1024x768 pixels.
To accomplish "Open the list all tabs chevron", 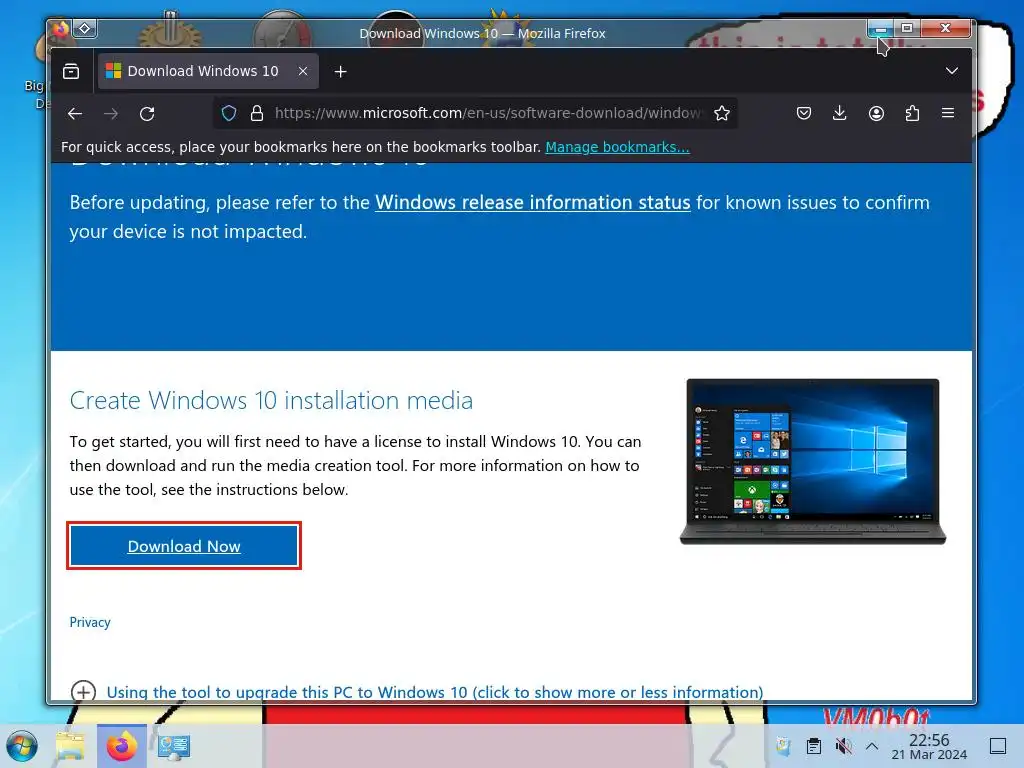I will (952, 71).
